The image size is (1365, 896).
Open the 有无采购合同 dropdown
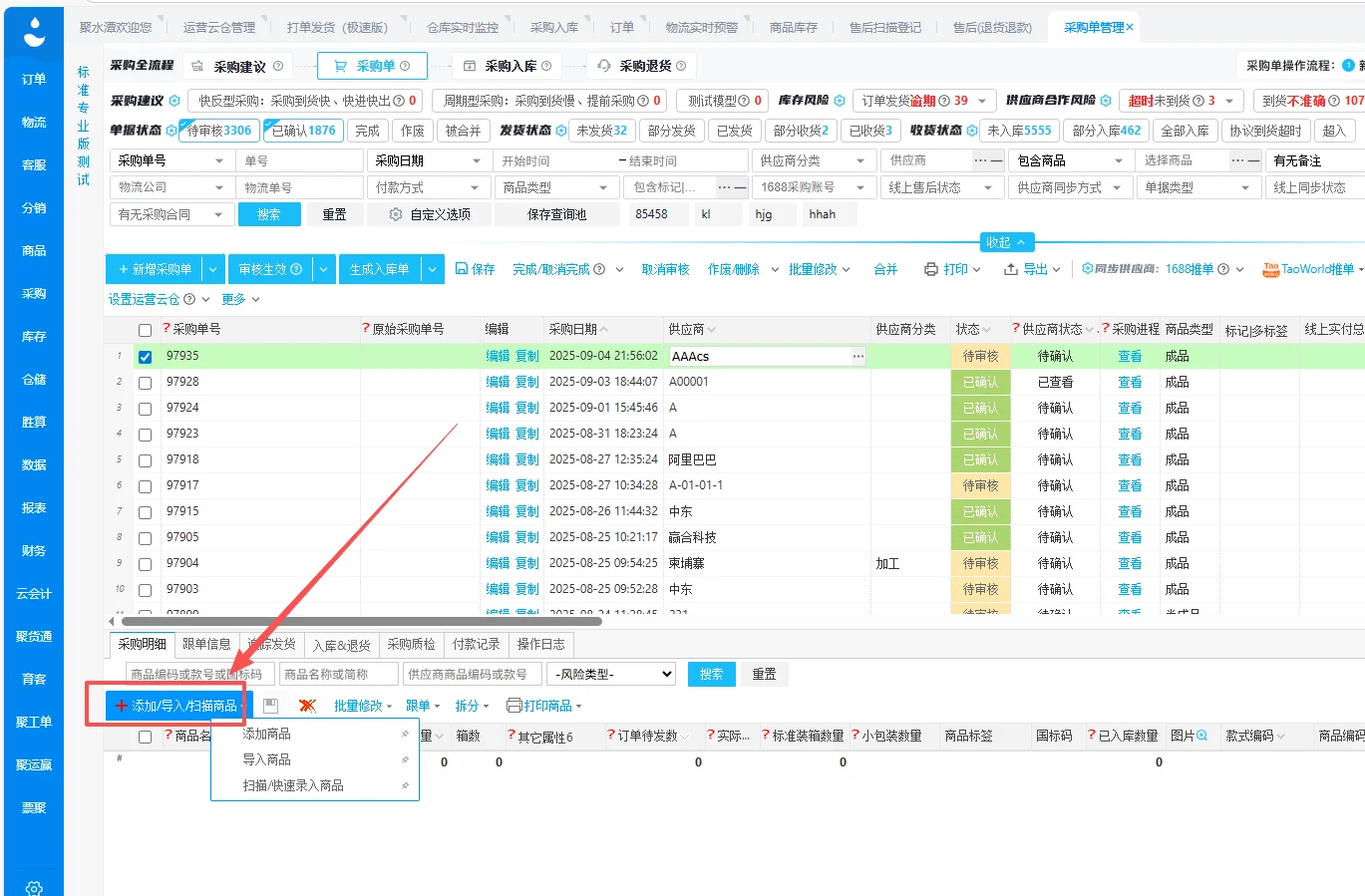pos(171,214)
